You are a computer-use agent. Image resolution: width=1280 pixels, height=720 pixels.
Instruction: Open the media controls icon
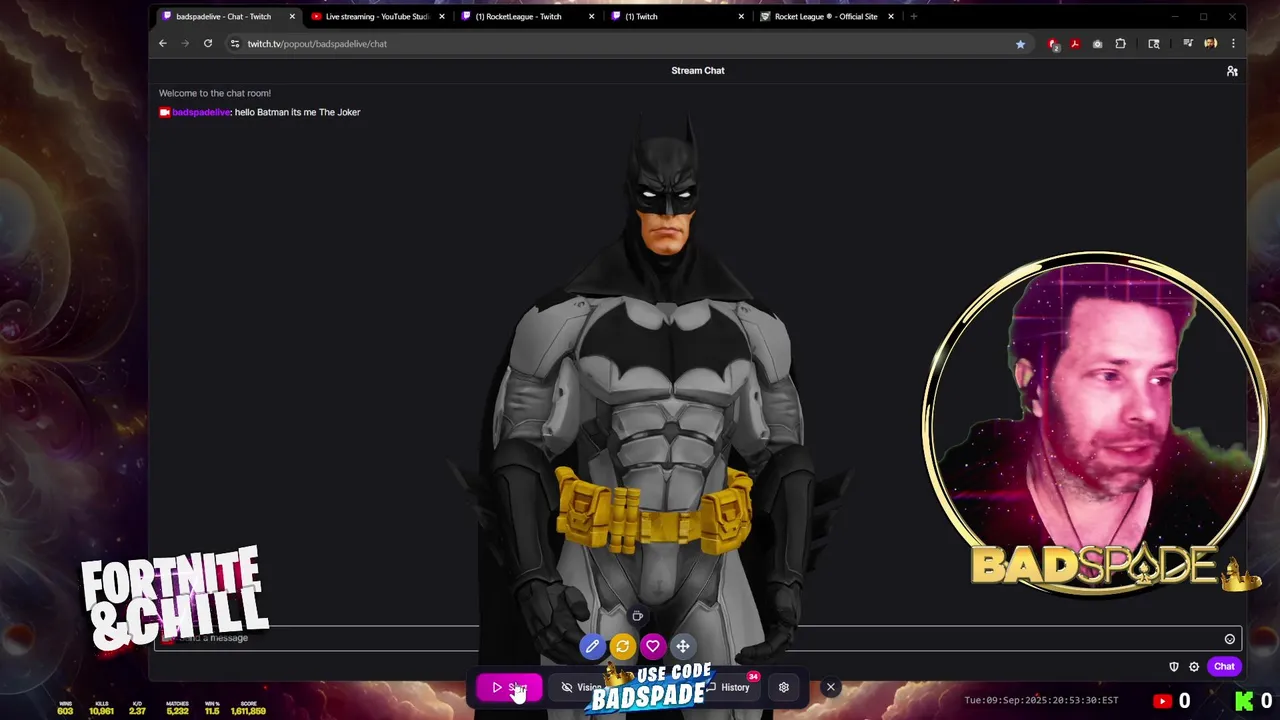[x=1187, y=44]
